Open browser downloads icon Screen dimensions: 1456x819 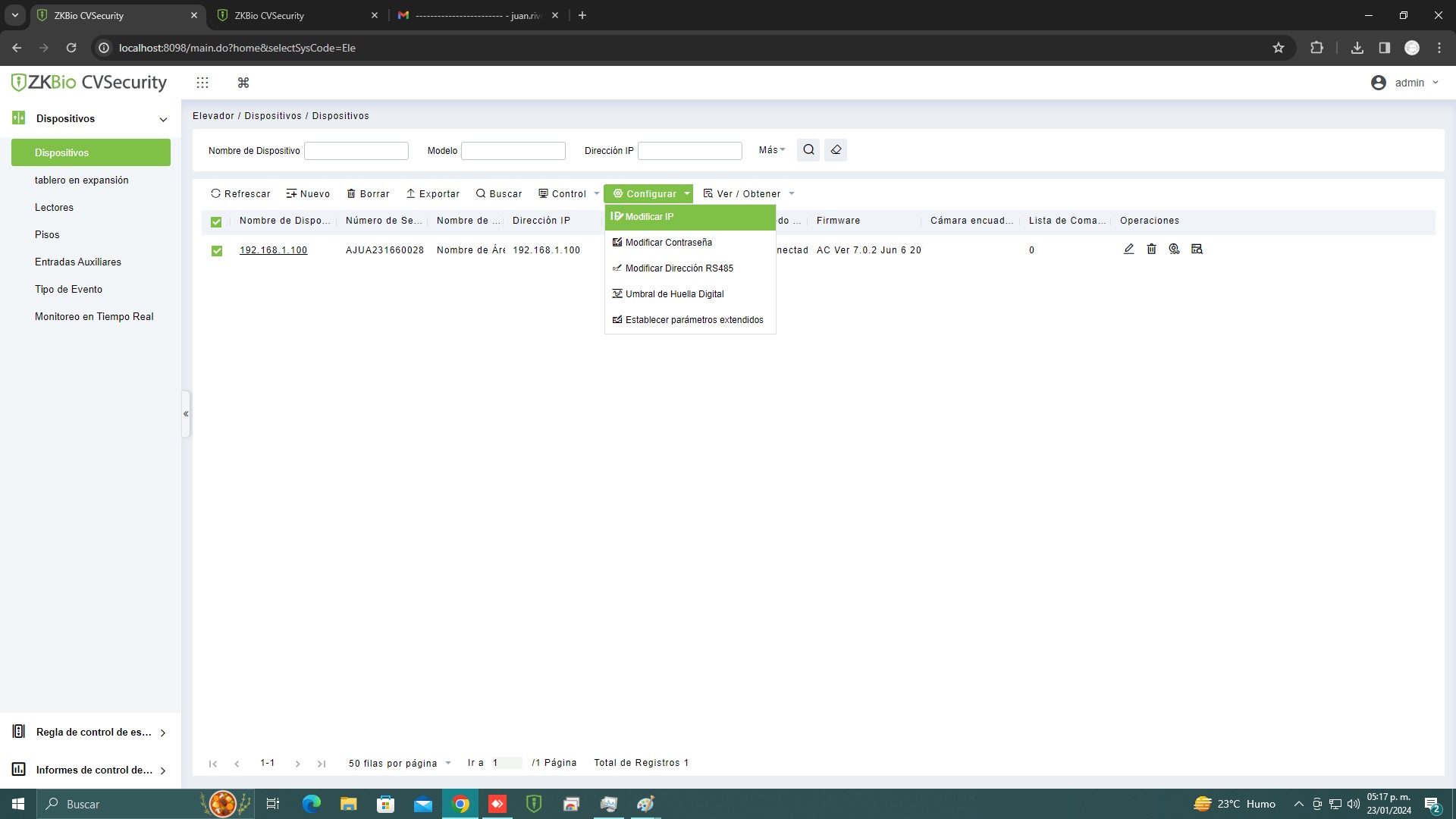click(x=1357, y=48)
